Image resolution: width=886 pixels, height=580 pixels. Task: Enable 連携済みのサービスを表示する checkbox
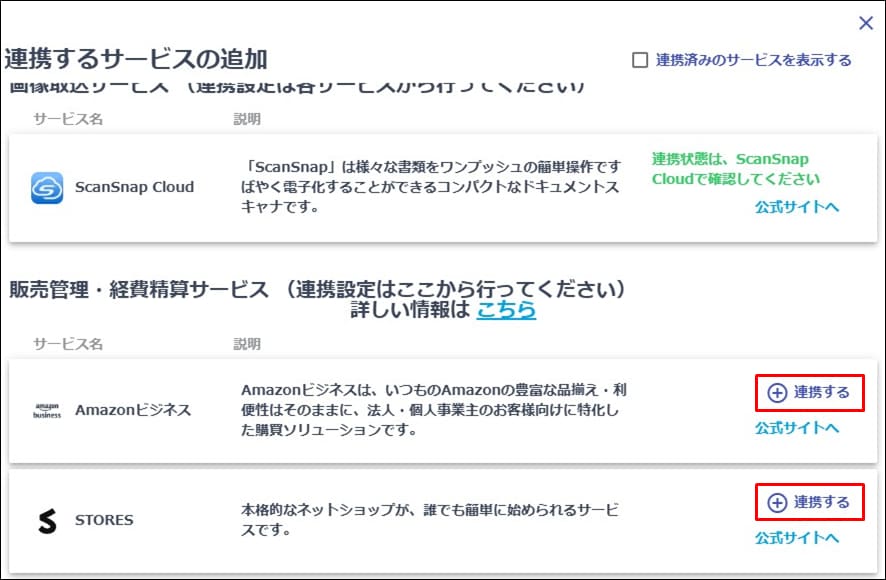pos(640,60)
